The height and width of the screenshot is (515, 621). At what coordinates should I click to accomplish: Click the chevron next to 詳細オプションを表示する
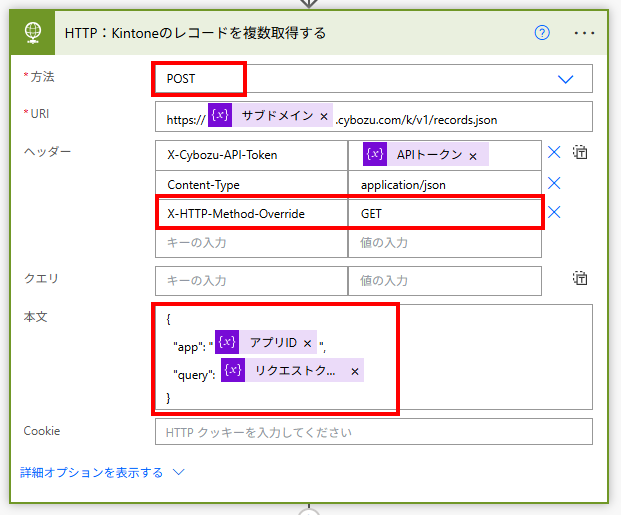click(179, 472)
